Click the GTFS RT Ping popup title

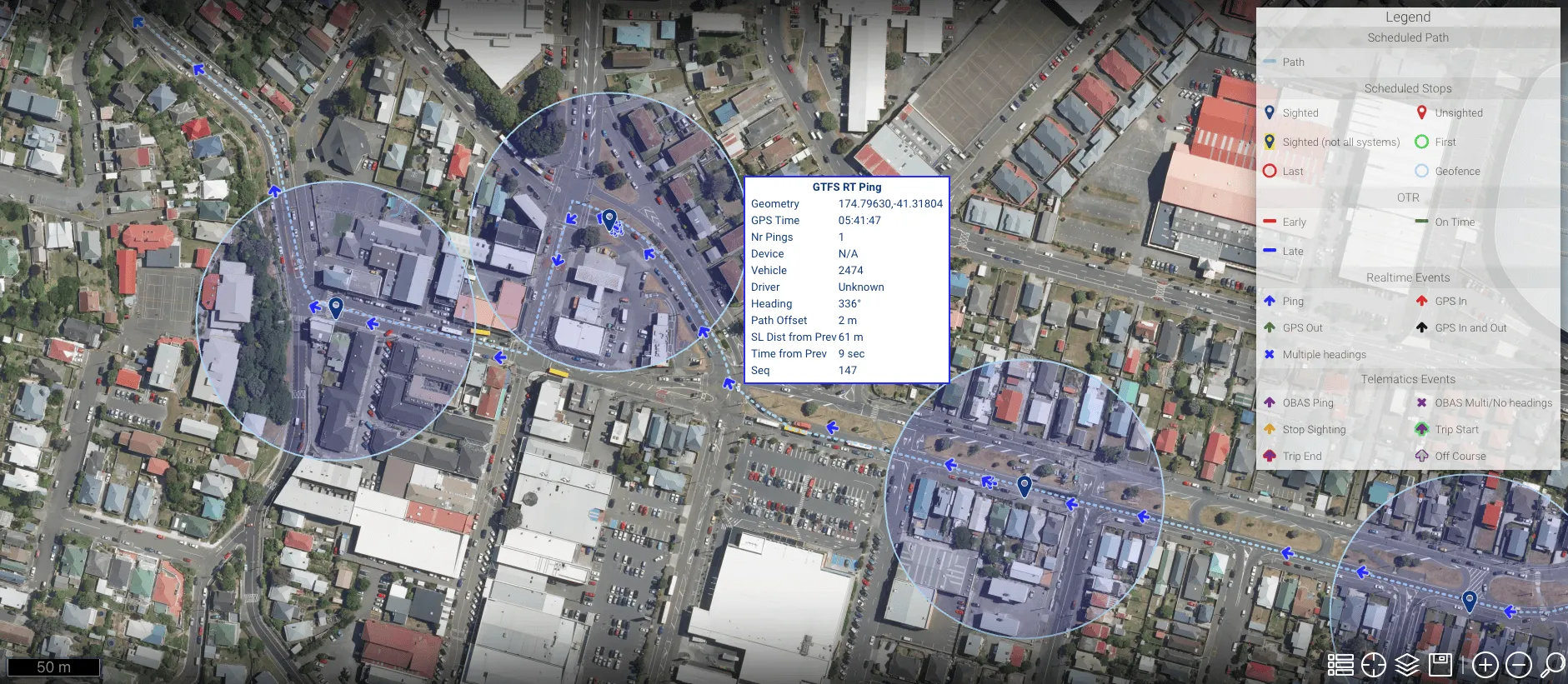click(847, 187)
